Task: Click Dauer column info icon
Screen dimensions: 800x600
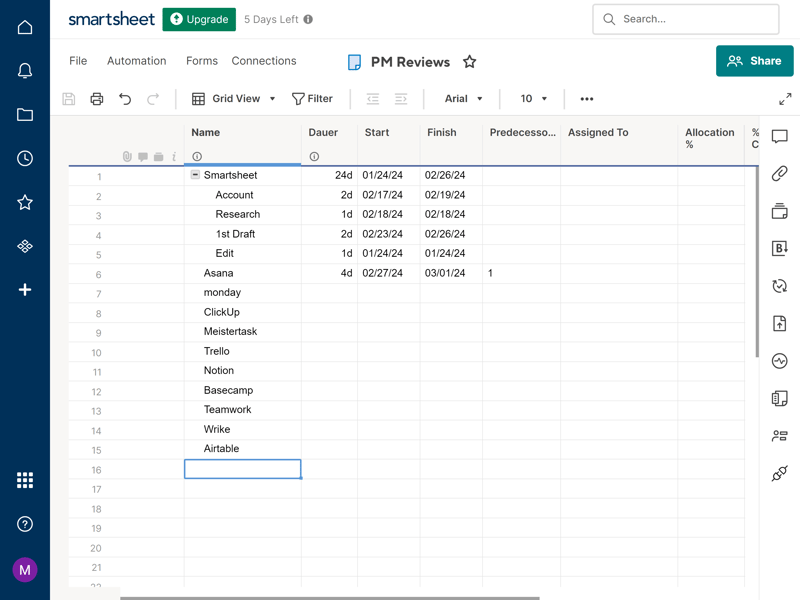Action: pos(314,157)
